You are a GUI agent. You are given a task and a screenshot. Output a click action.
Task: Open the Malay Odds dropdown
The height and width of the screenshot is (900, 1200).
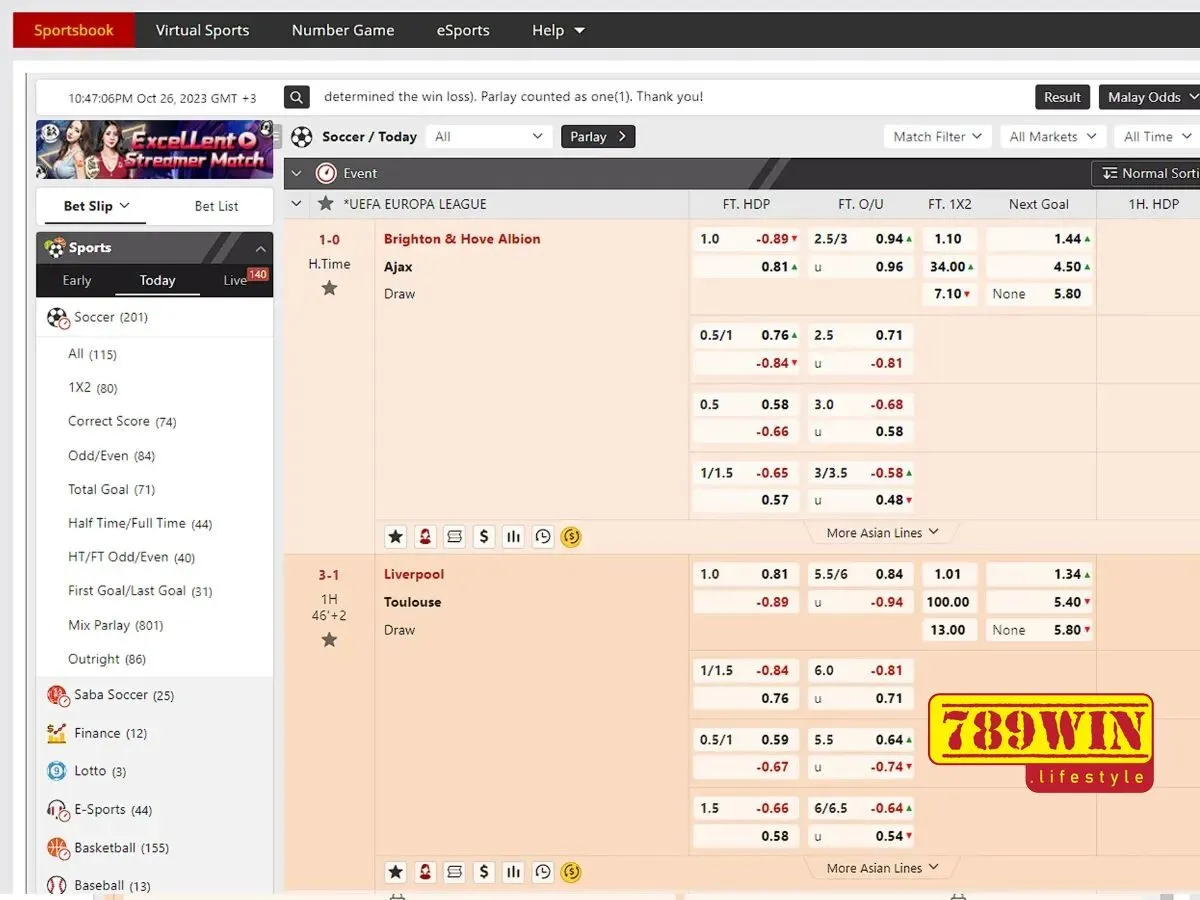pyautogui.click(x=1148, y=97)
